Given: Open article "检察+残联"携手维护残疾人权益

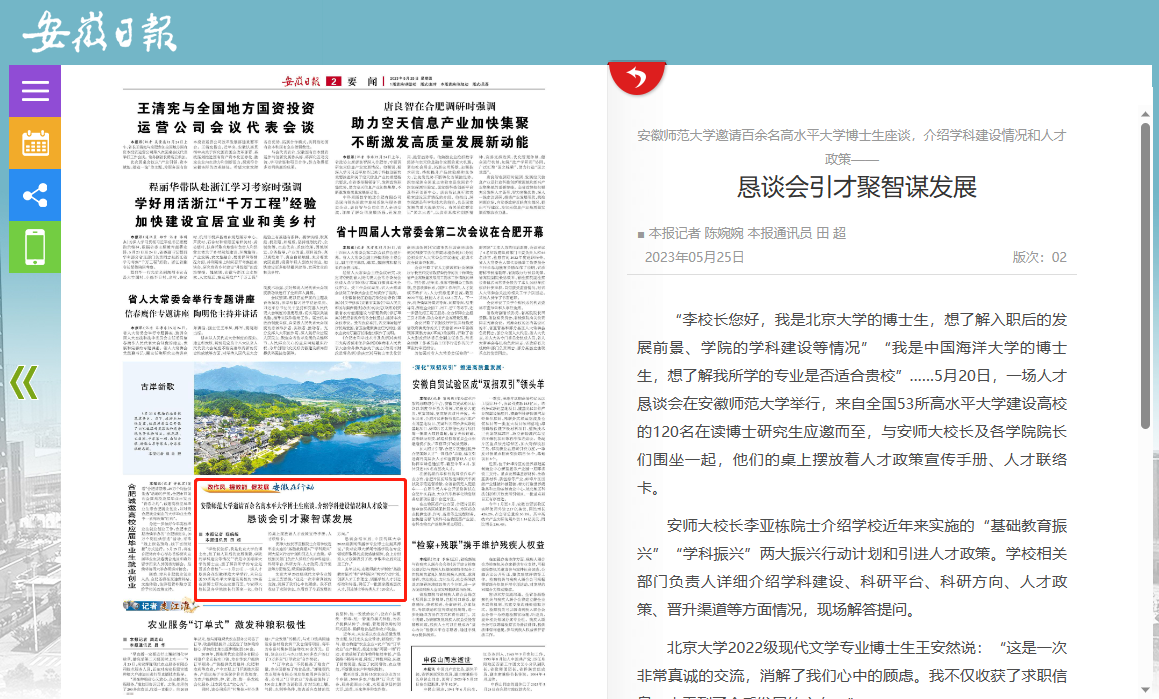Looking at the screenshot, I should tap(478, 545).
